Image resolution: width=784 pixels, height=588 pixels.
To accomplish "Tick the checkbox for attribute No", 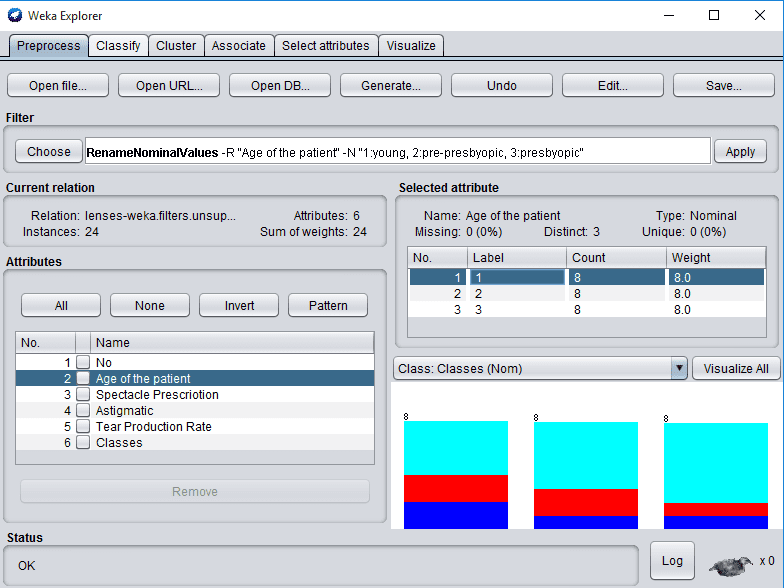I will click(83, 362).
